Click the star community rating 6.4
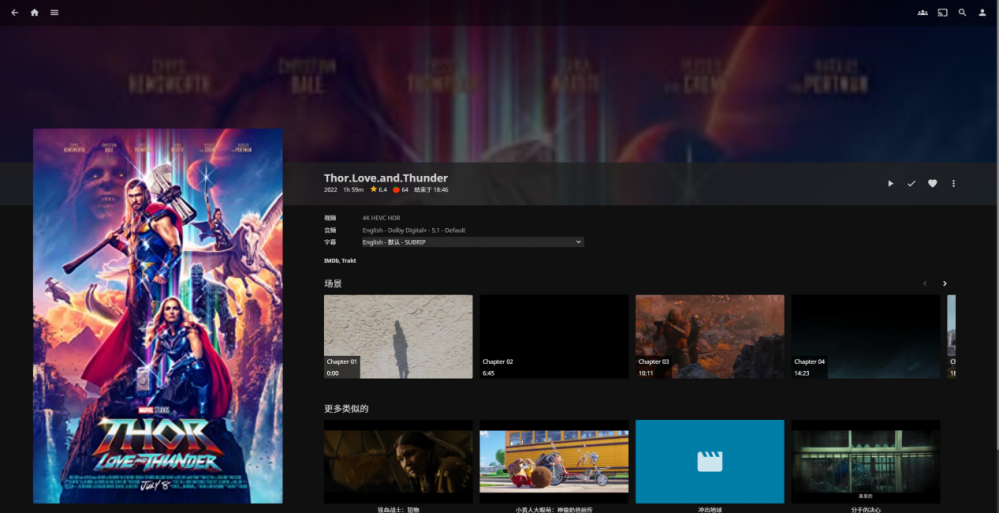 coord(378,190)
